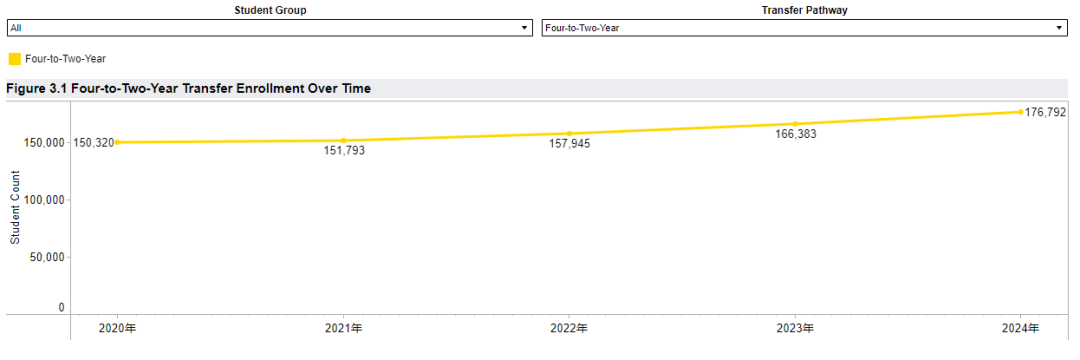Click the Transfer Pathway filter heading
Screen dimensions: 1080x360
[x=804, y=10]
